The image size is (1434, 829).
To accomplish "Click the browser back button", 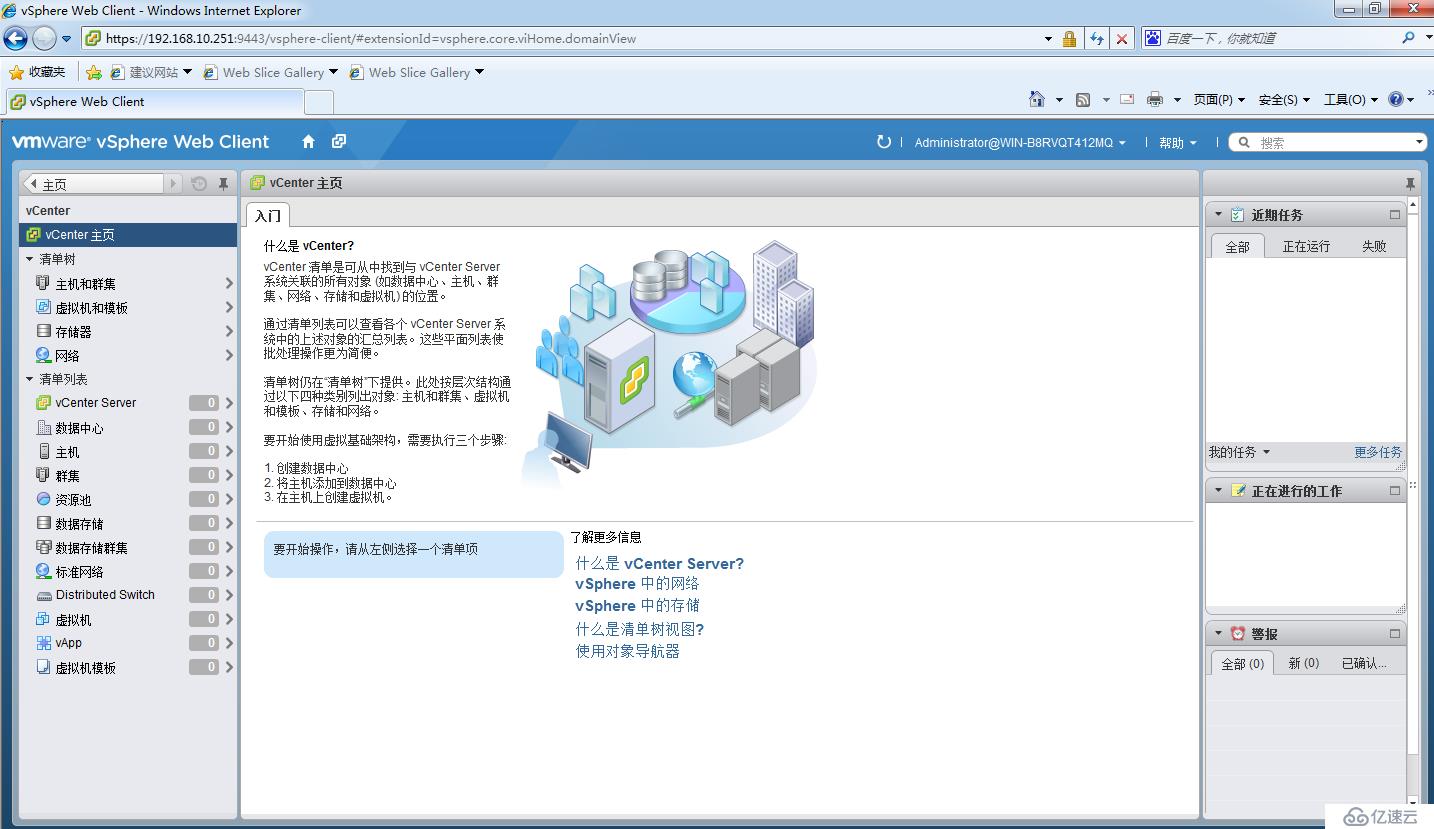I will tap(16, 38).
